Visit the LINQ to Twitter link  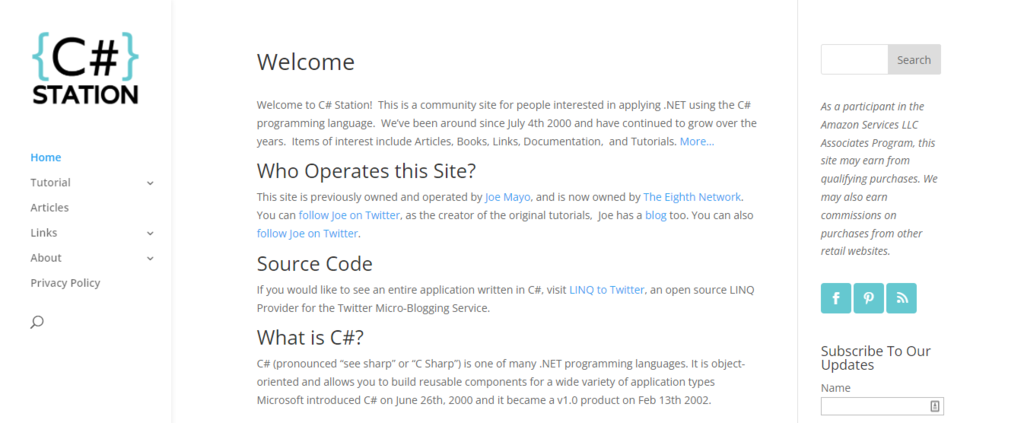(606, 290)
